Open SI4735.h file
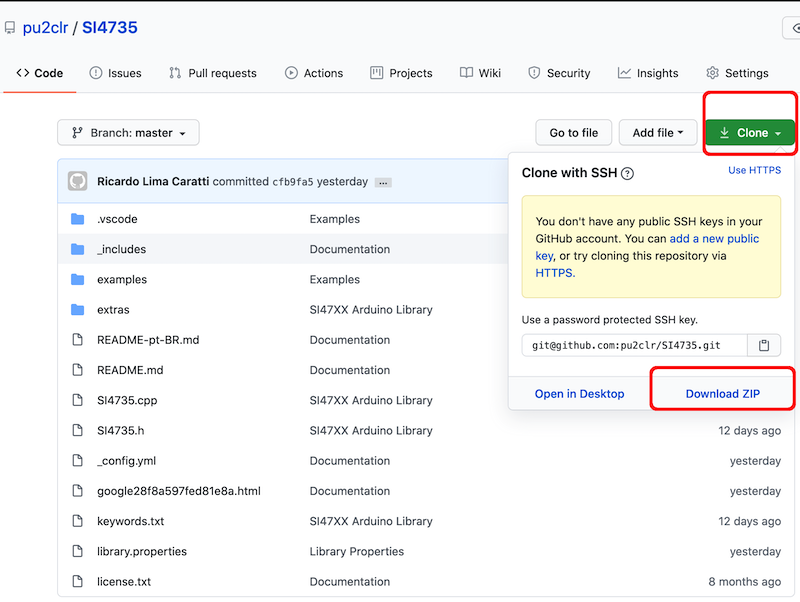The height and width of the screenshot is (602, 800). click(x=120, y=431)
